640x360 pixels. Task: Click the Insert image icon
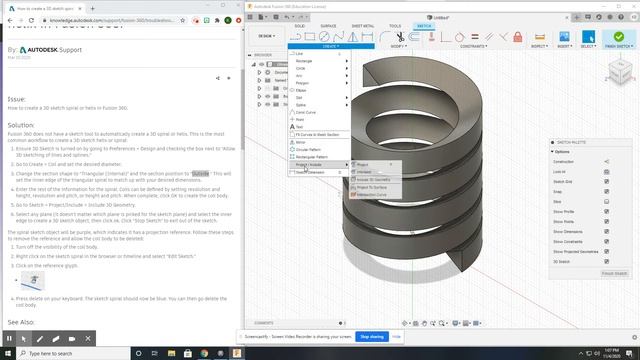point(564,37)
